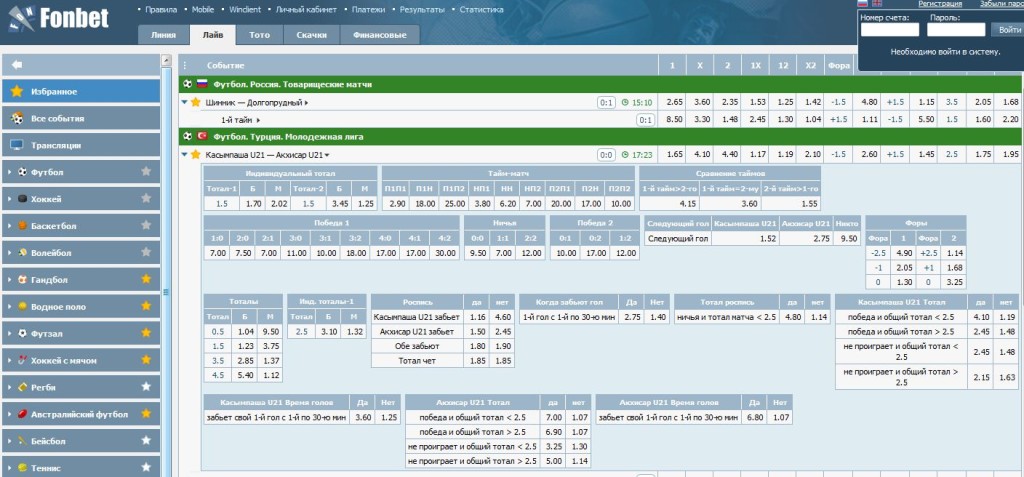Collapse Касымпаша U21 row triangle
Image resolution: width=1024 pixels, height=477 pixels.
pyautogui.click(x=184, y=155)
